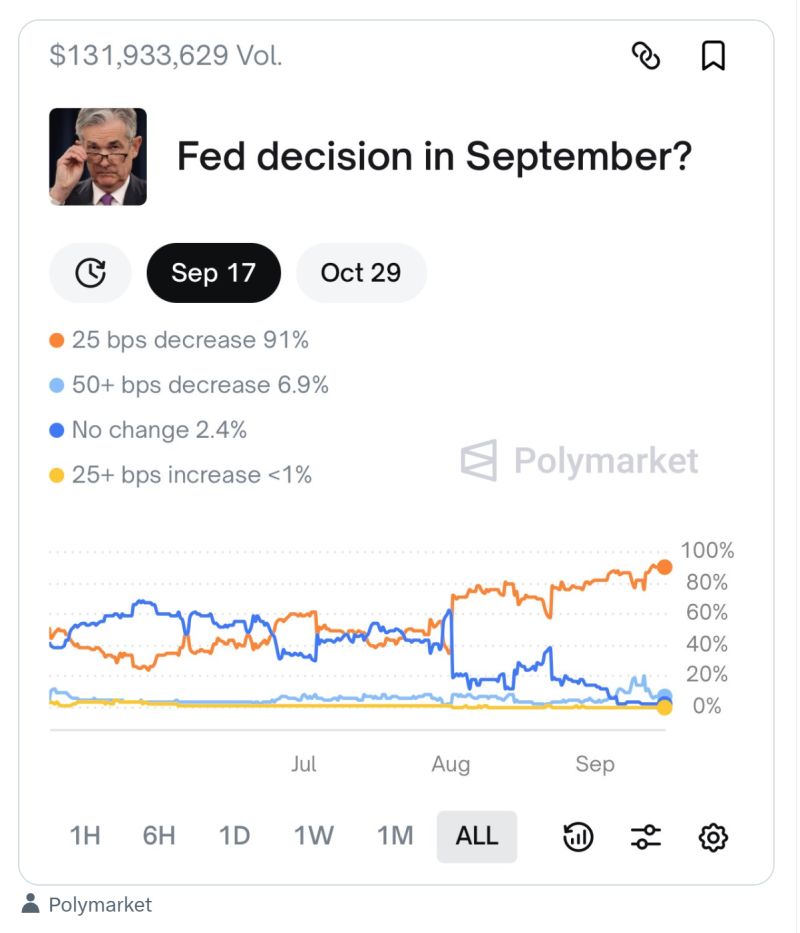The height and width of the screenshot is (933, 800).
Task: Click the Polymarket watermark logo
Action: pos(580,461)
